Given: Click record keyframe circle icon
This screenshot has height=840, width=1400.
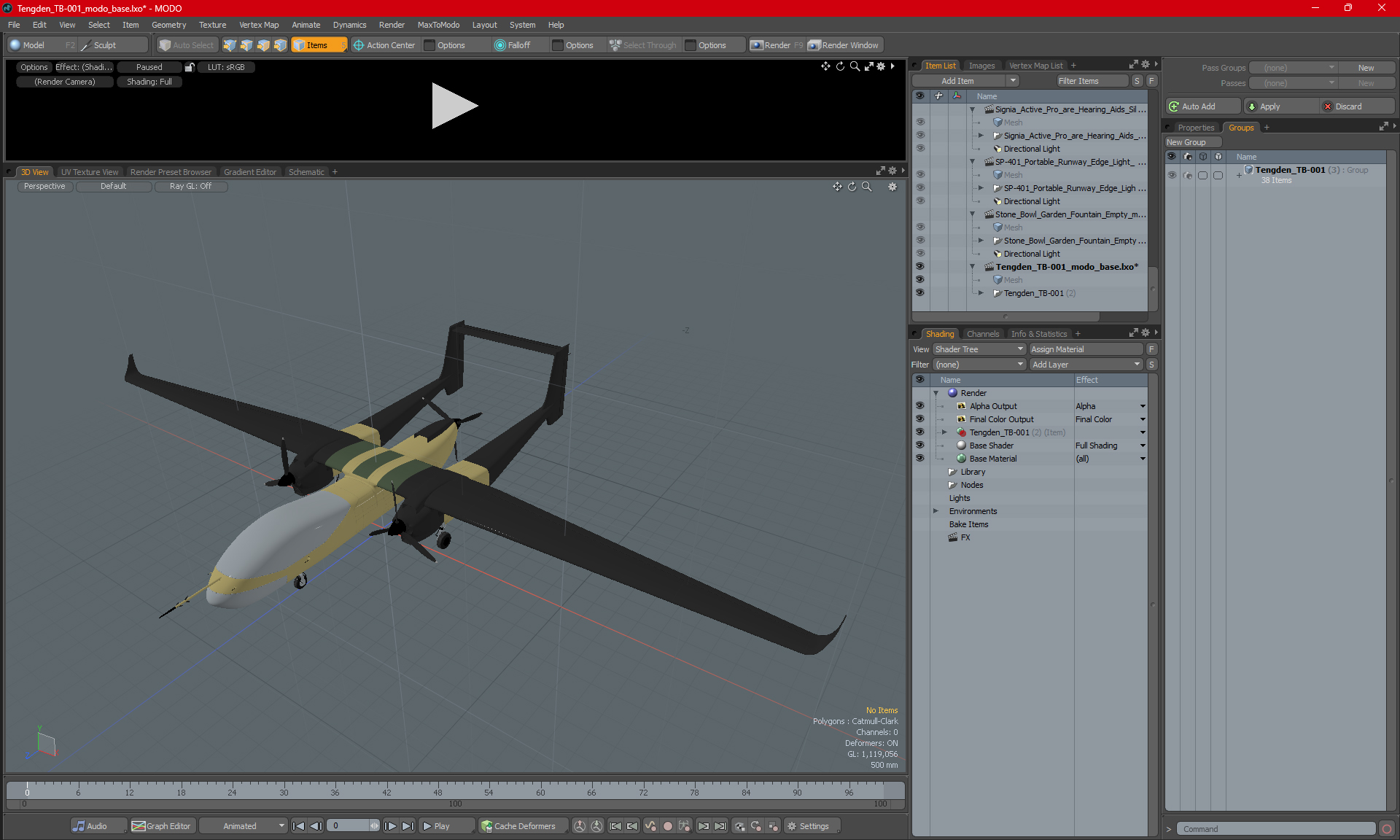Looking at the screenshot, I should (x=667, y=826).
